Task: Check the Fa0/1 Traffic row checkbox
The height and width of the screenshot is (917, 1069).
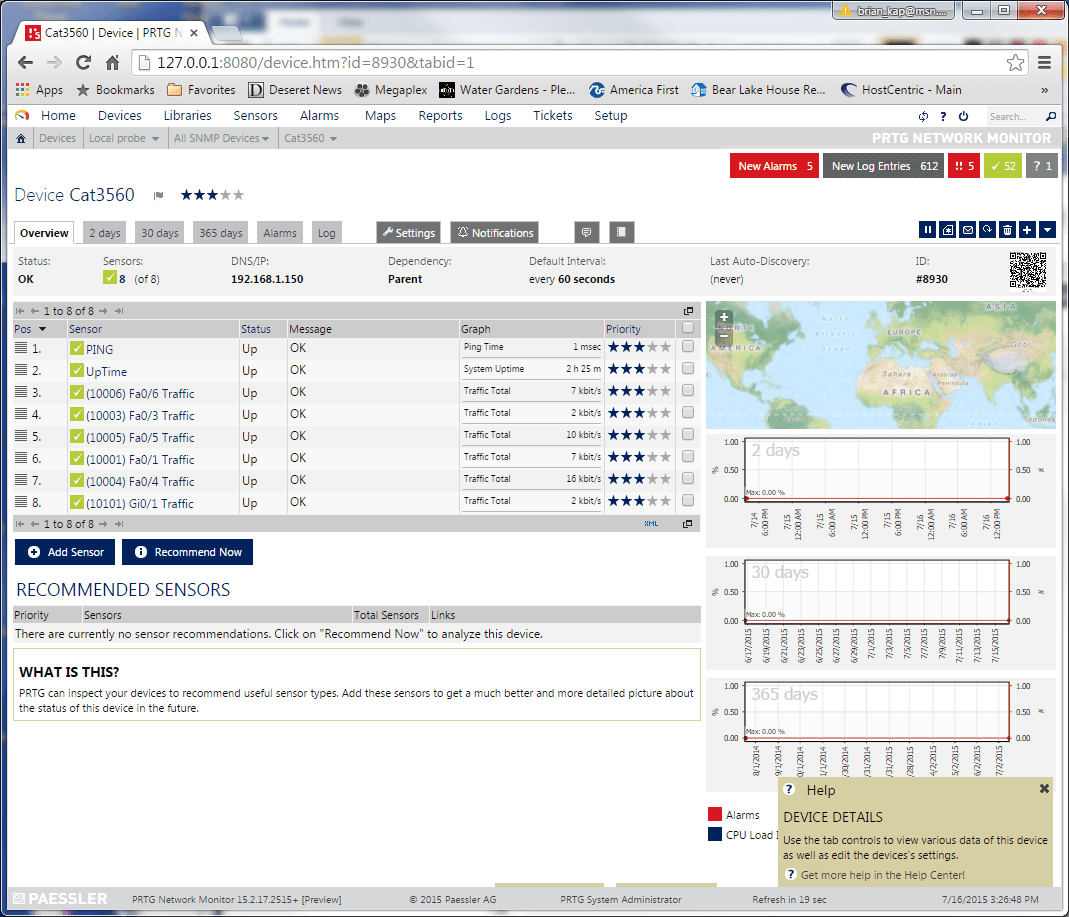Action: click(x=688, y=456)
